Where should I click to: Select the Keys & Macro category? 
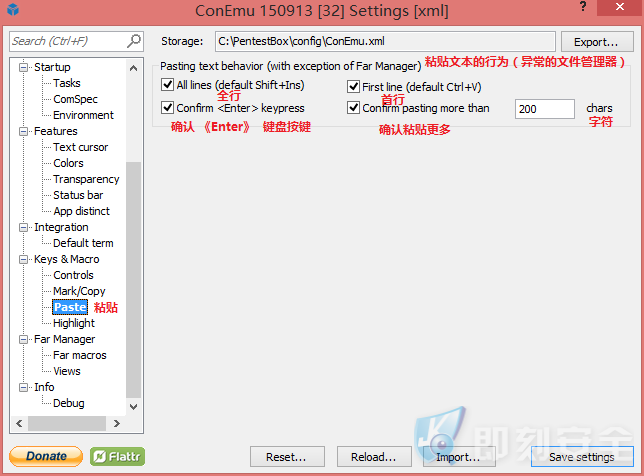click(67, 259)
